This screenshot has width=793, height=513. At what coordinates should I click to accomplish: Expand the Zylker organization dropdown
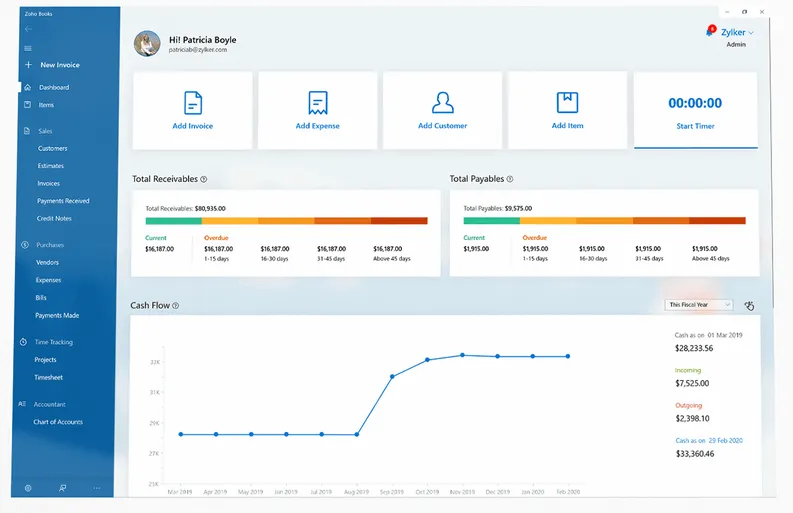[737, 32]
